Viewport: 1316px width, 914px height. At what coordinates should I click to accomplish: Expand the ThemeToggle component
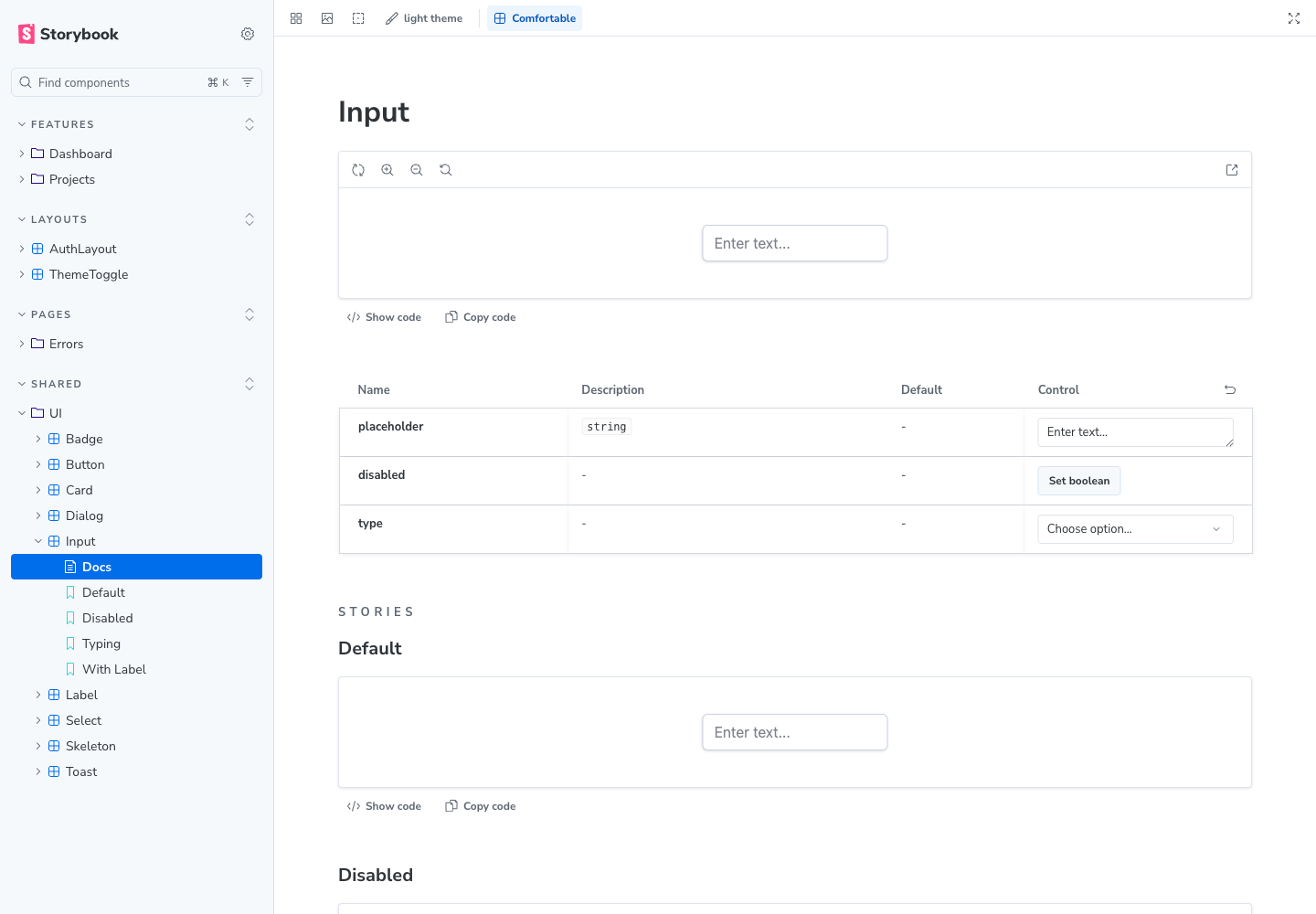tap(136, 274)
